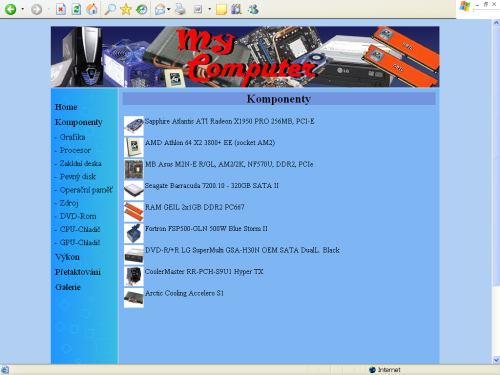This screenshot has height=375, width=500.
Task: Click the Stop loading icon
Action: click(x=60, y=9)
